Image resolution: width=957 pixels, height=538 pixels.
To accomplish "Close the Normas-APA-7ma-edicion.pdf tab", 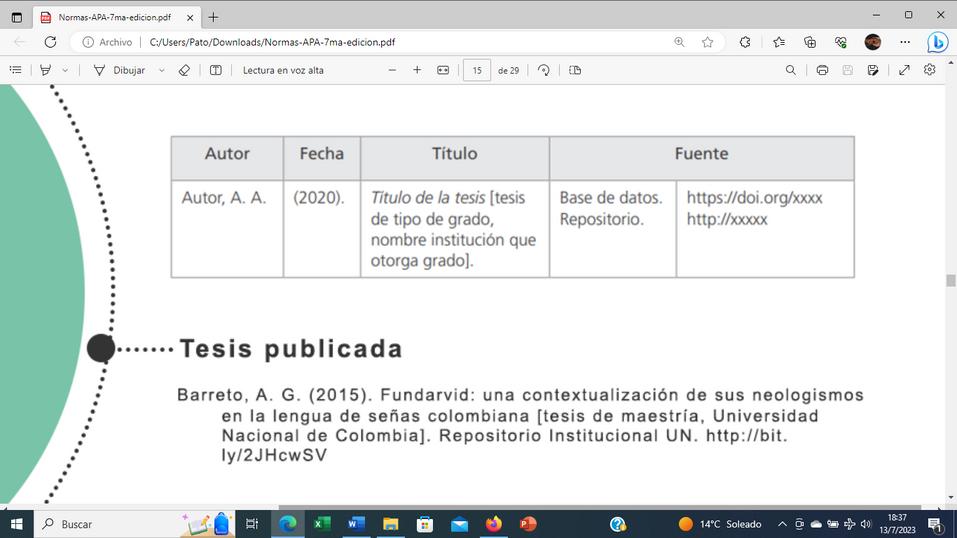I will coord(190,18).
